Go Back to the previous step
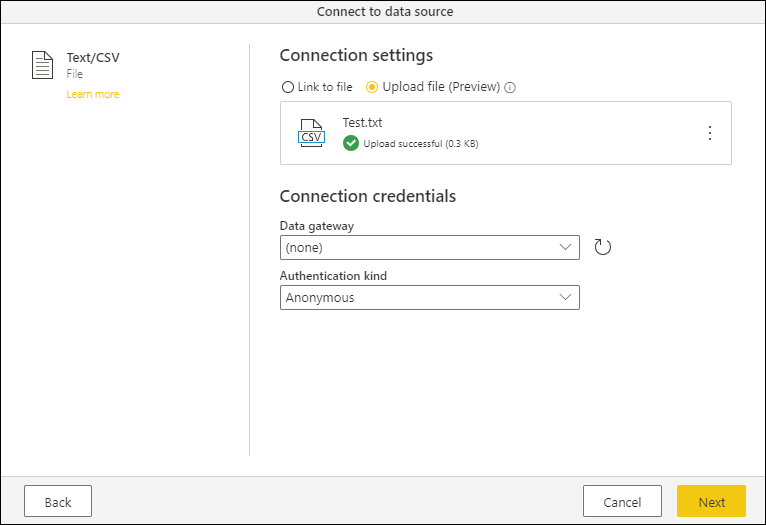Screen dimensions: 766x525 pyautogui.click(x=58, y=502)
